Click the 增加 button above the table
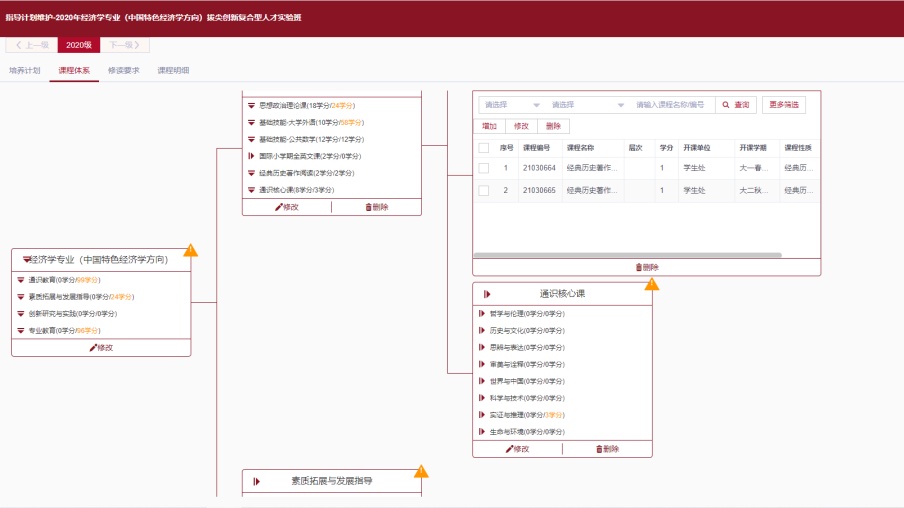904x508 pixels. point(489,126)
